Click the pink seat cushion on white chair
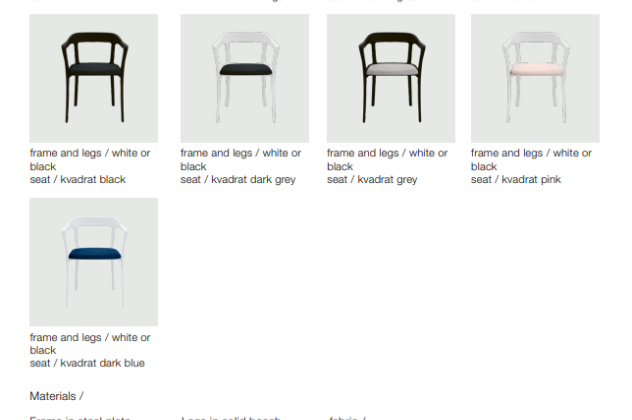 coord(536,69)
